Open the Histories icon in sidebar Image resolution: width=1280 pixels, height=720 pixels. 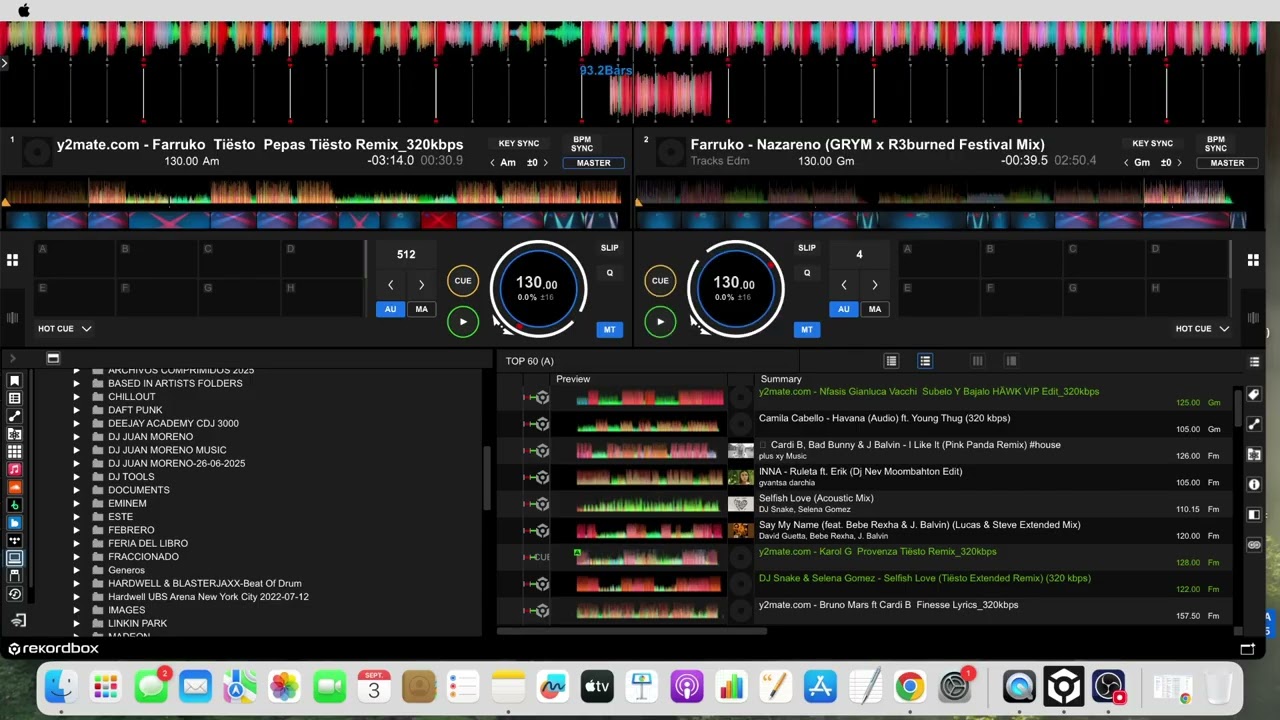[14, 594]
